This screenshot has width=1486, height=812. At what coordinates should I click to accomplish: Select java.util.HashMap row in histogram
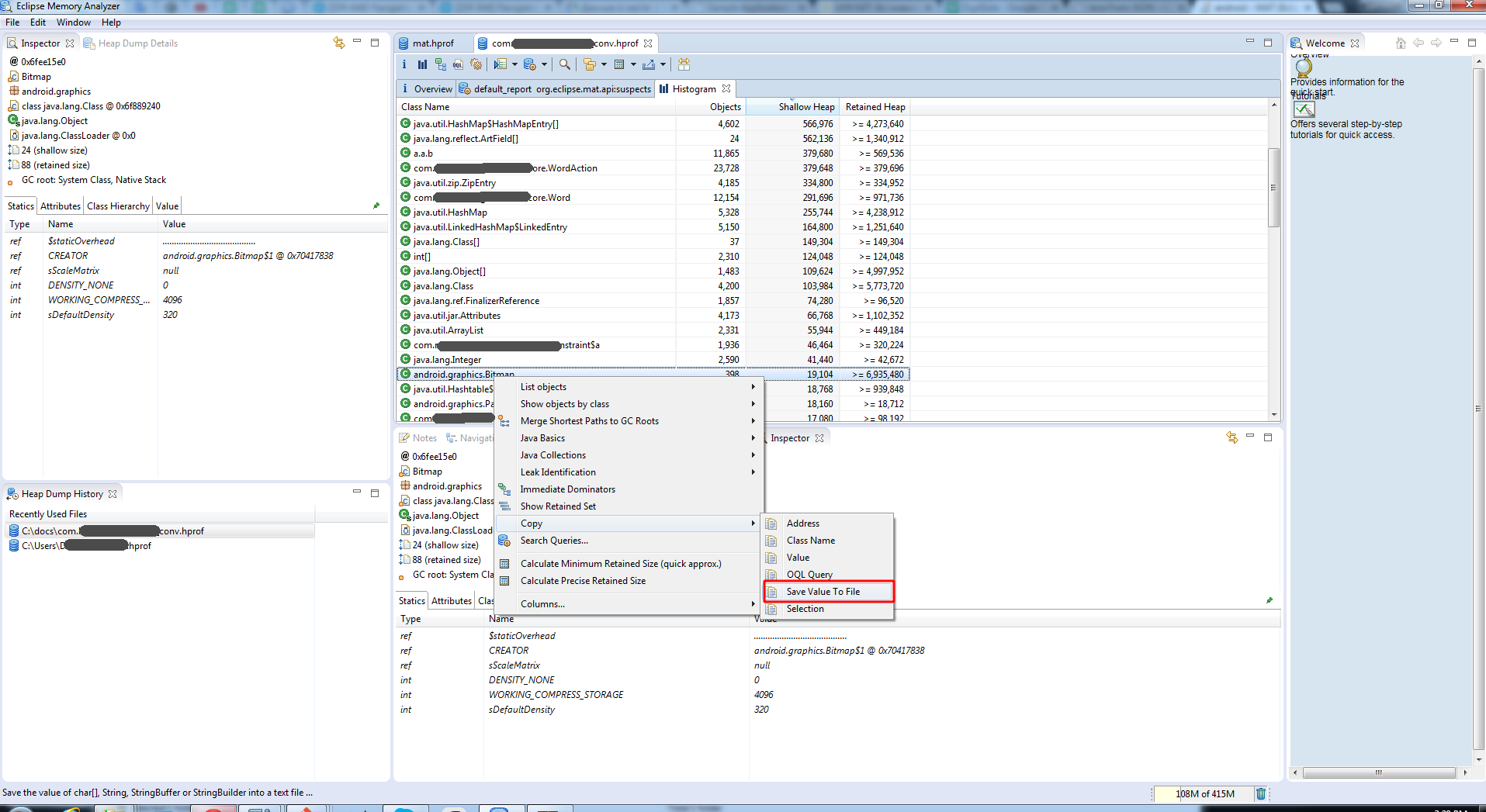click(653, 213)
